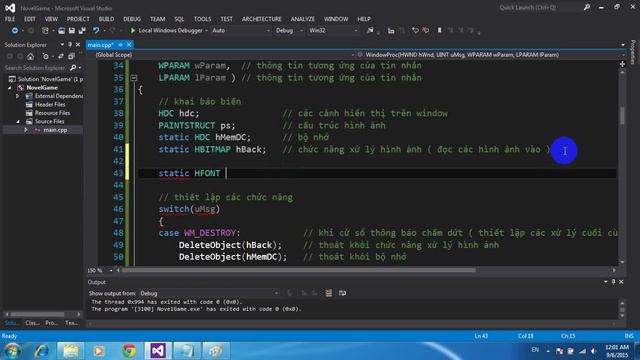
Task: Click the bookmark toolbar icon
Action: point(440,31)
